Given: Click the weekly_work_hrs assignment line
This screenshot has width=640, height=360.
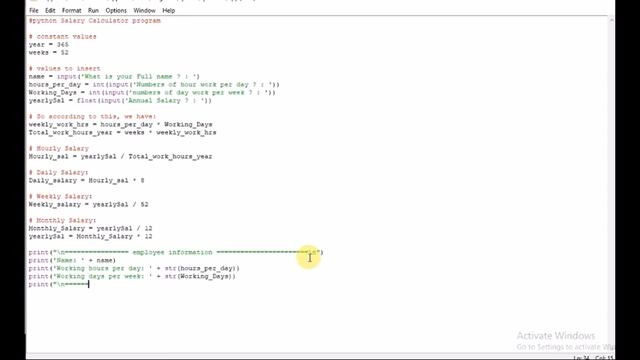Looking at the screenshot, I should 120,124.
